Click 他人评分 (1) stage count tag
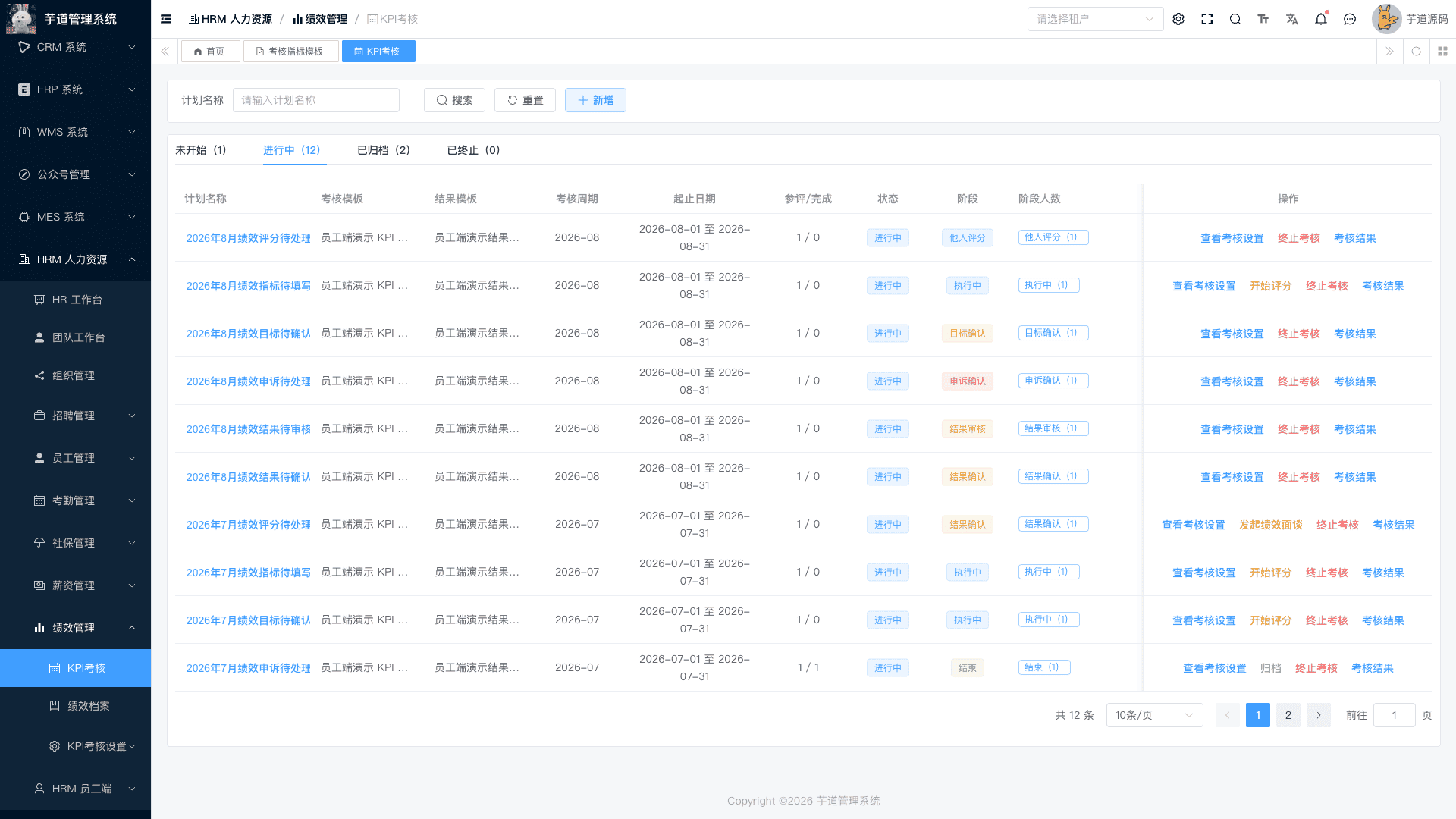The image size is (1456, 819). tap(1053, 237)
